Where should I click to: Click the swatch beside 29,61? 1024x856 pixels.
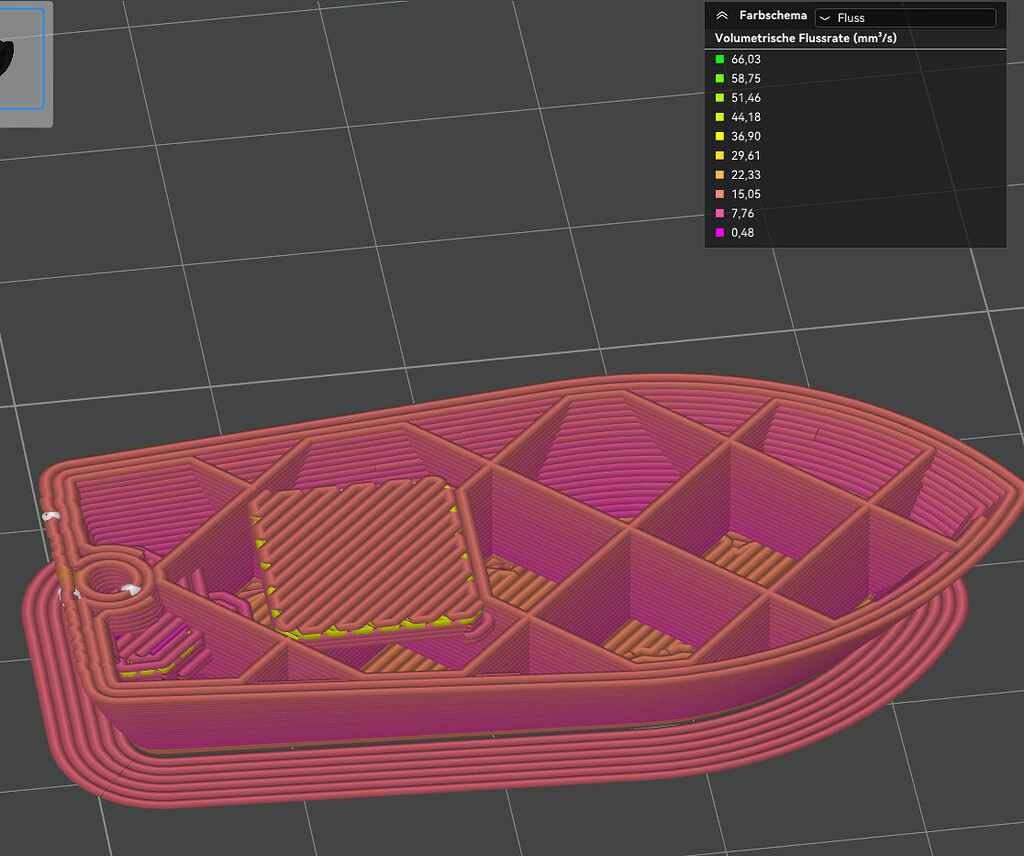(720, 155)
